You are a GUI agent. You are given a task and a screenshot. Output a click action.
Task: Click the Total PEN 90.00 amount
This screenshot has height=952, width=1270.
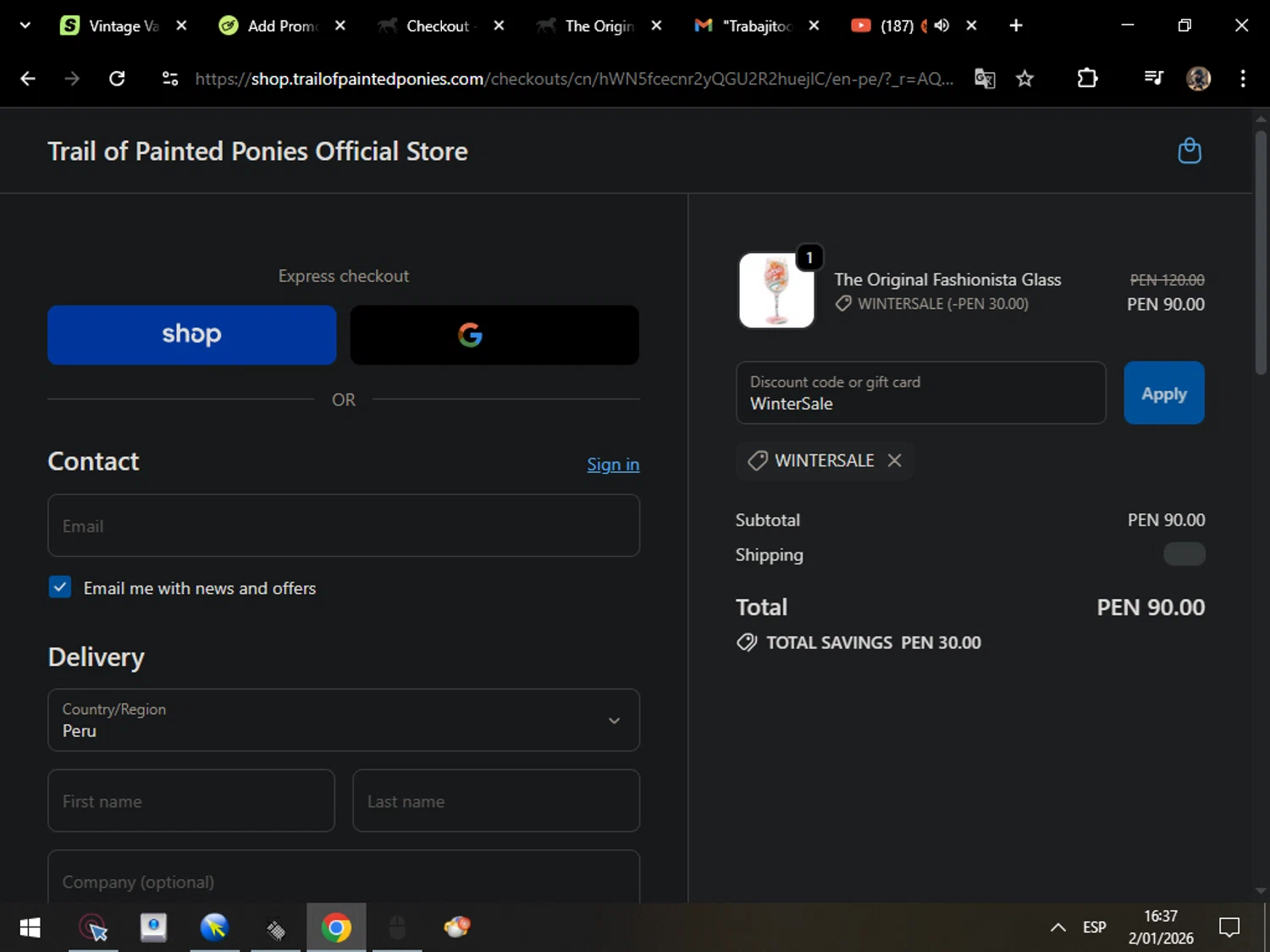click(x=1151, y=608)
